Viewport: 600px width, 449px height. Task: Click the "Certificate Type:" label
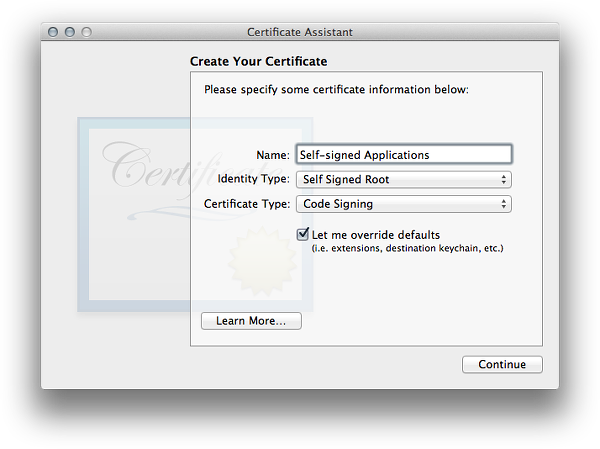click(x=247, y=204)
